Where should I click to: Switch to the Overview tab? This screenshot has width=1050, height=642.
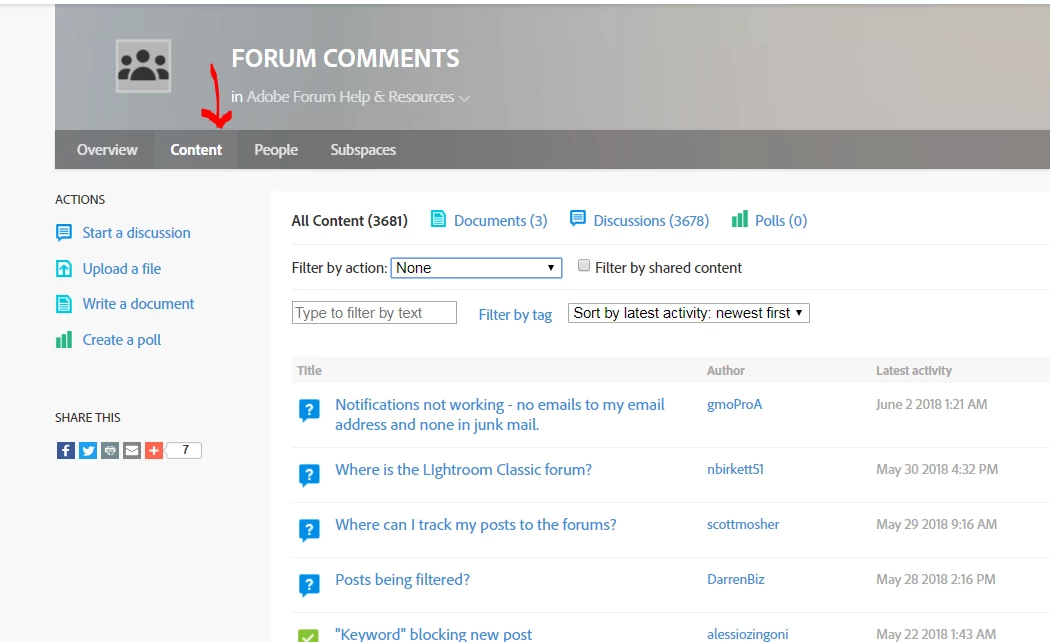tap(107, 150)
